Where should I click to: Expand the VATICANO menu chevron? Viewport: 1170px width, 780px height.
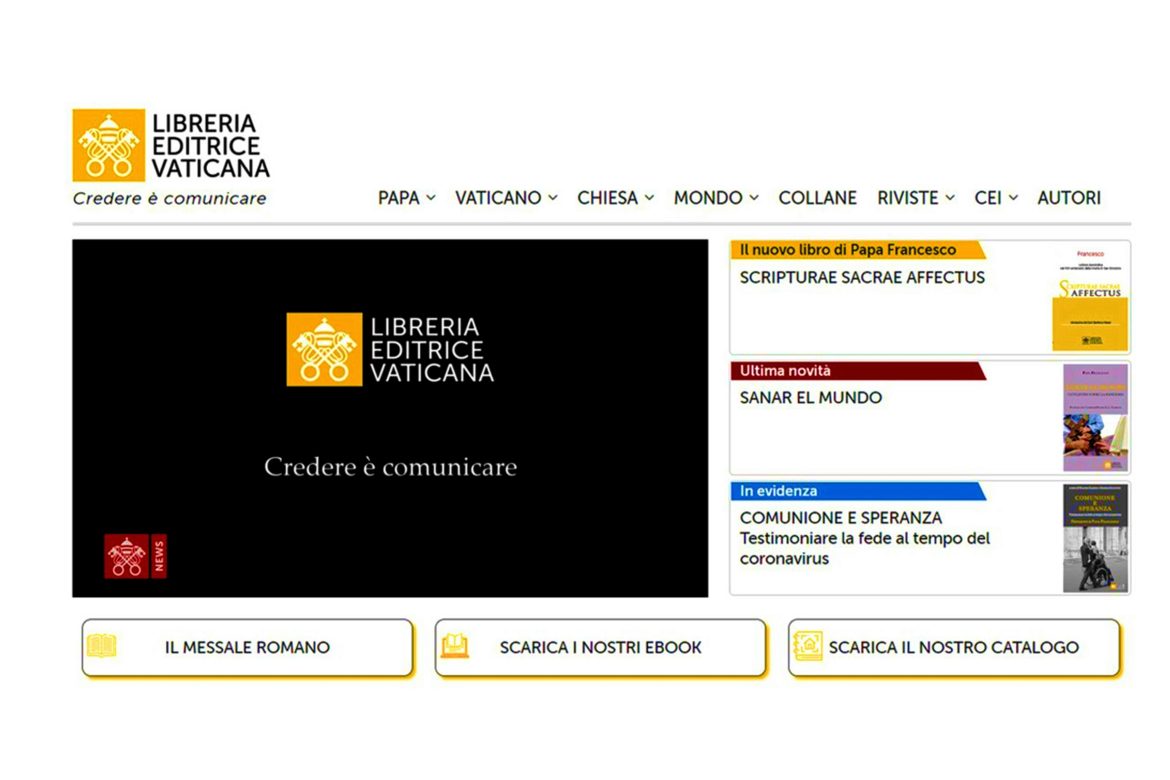553,198
